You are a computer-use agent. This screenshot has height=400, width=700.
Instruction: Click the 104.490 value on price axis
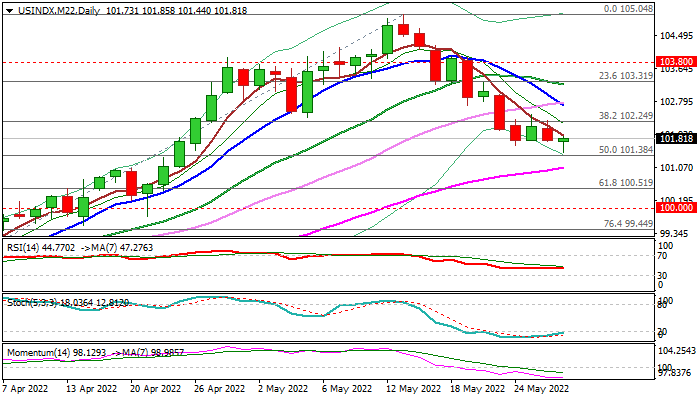pos(675,35)
